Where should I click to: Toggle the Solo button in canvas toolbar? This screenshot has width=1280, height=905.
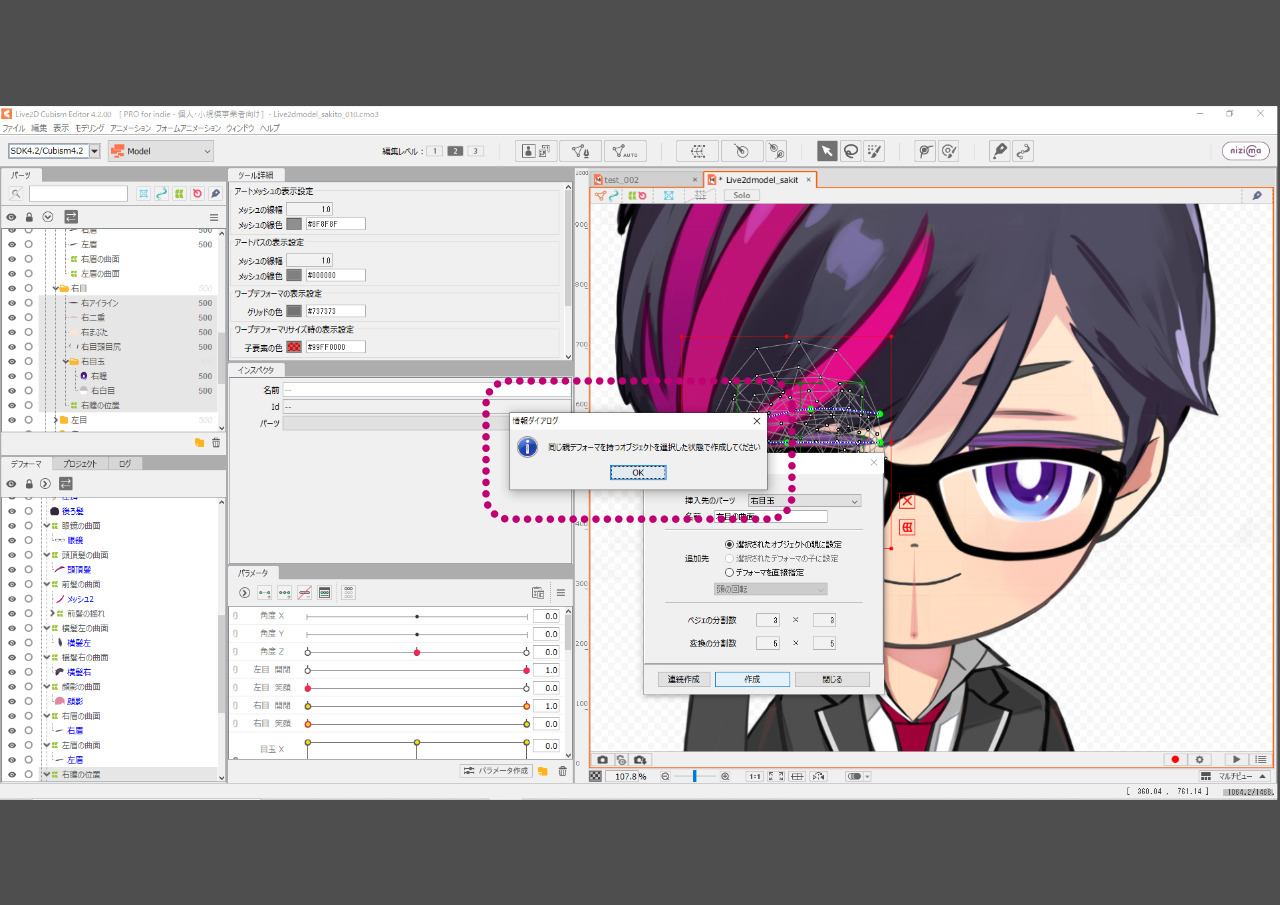(x=742, y=195)
